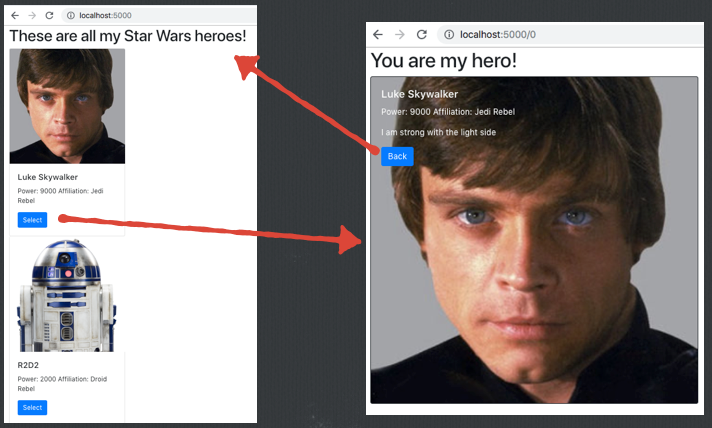
Task: Click 'Power: 9000' text in list card
Action: click(x=37, y=191)
